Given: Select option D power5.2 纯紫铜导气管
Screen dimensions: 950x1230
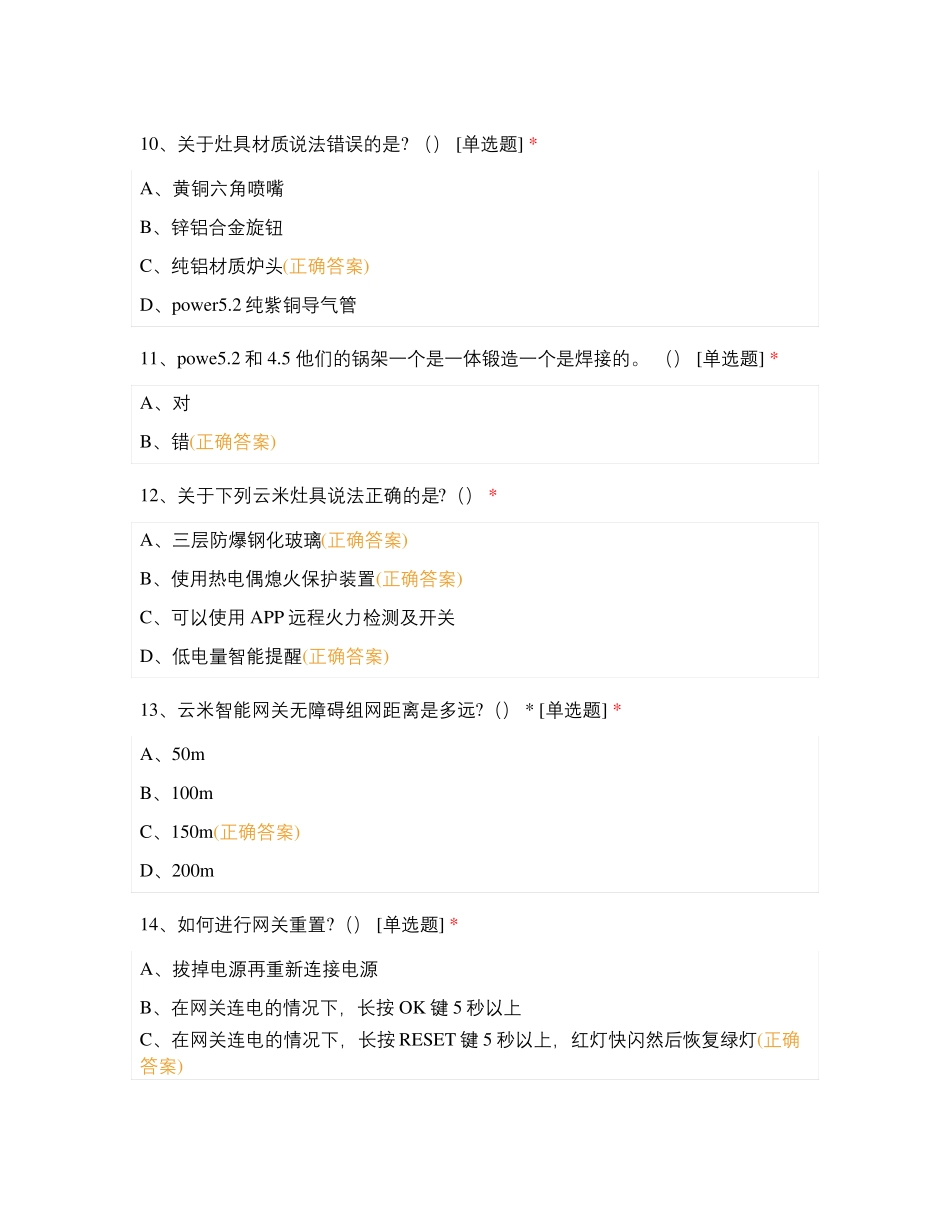Looking at the screenshot, I should [x=248, y=305].
